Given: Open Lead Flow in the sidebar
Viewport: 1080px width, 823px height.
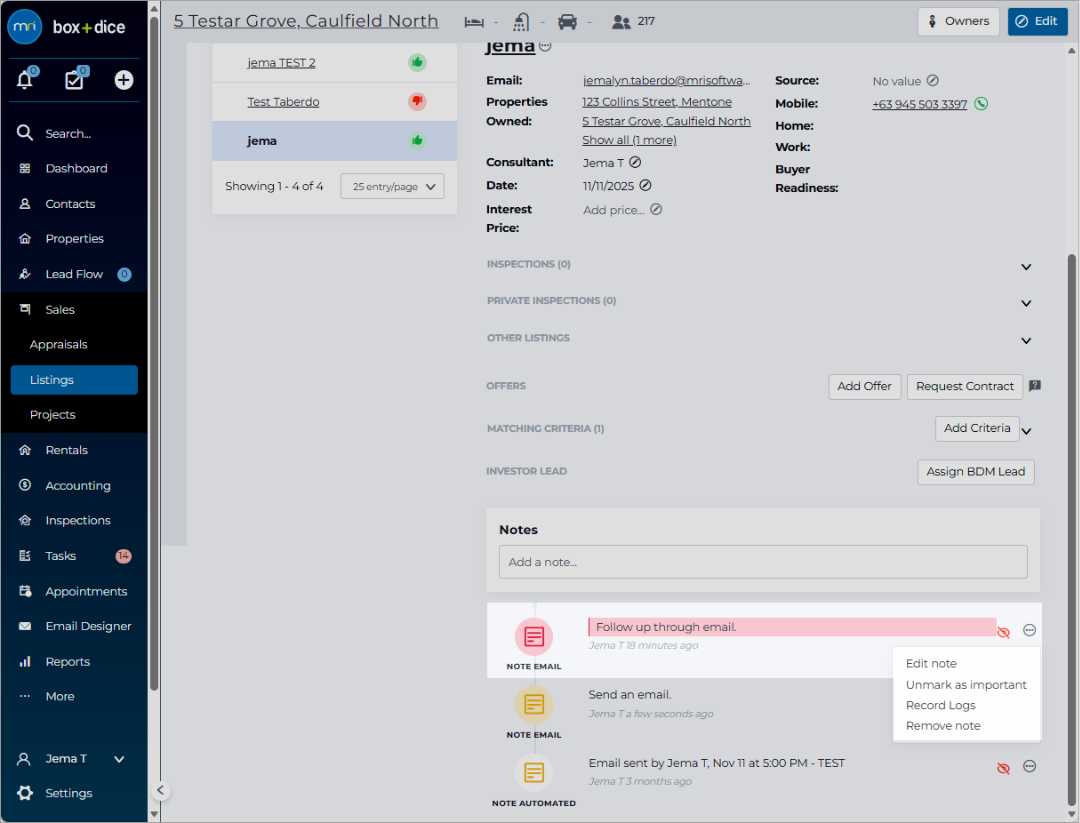Looking at the screenshot, I should point(74,274).
